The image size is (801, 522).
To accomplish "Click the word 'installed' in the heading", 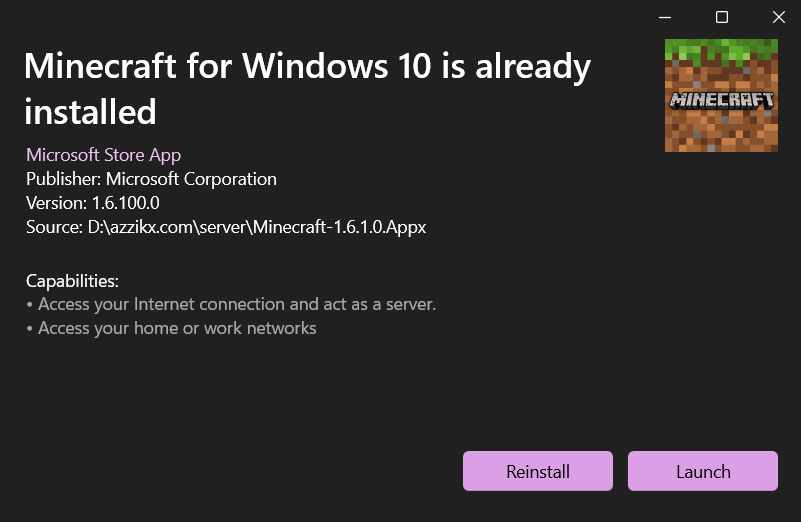I will click(x=90, y=112).
